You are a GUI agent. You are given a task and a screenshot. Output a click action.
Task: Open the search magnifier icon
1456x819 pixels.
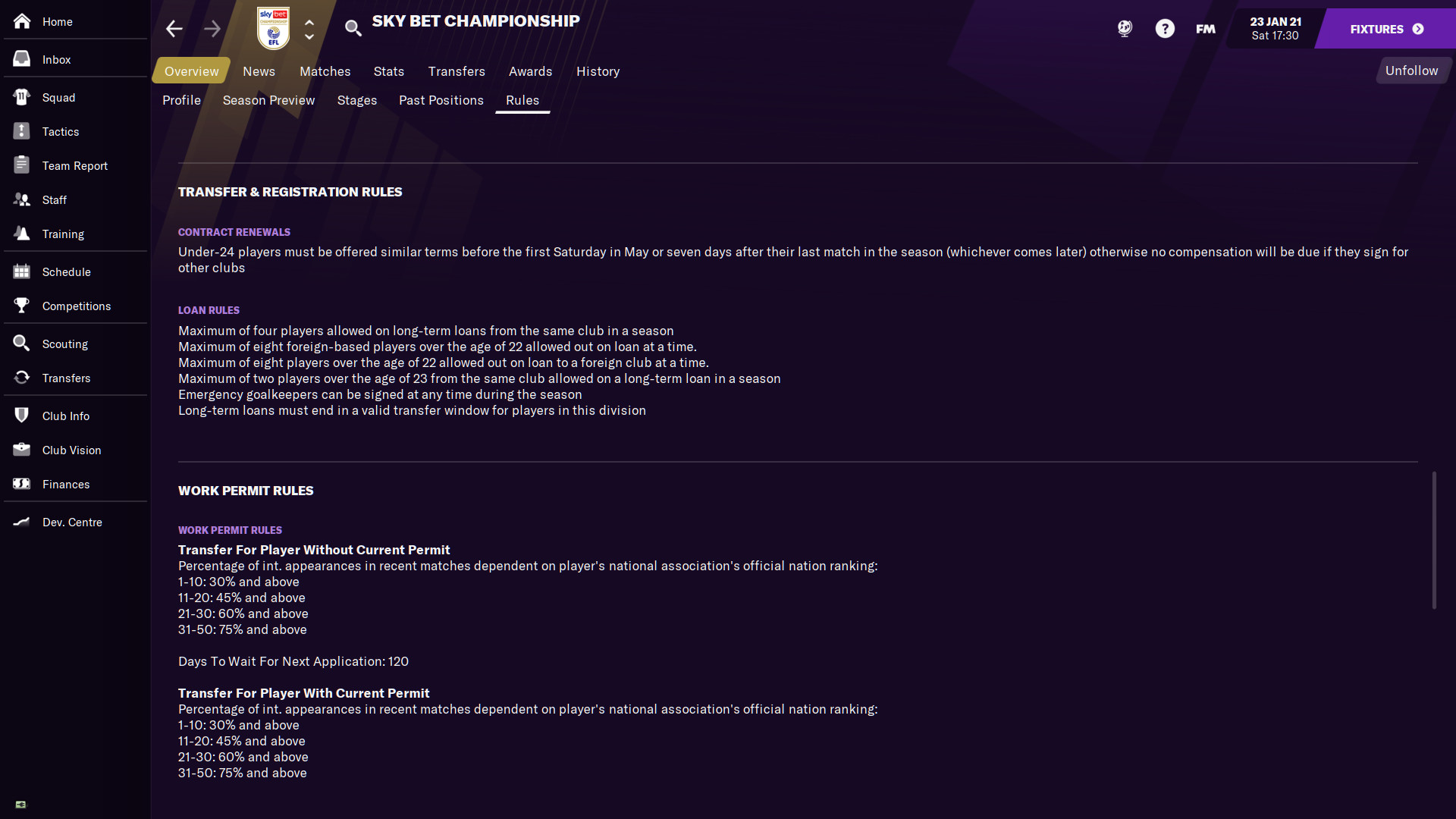[353, 29]
